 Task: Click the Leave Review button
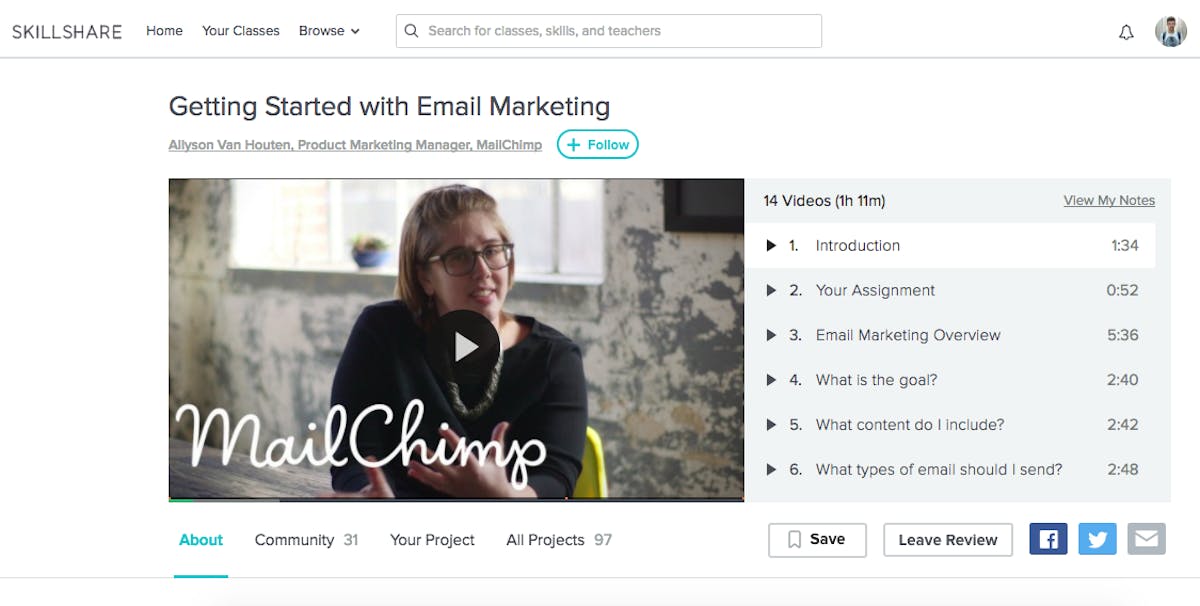(x=947, y=540)
